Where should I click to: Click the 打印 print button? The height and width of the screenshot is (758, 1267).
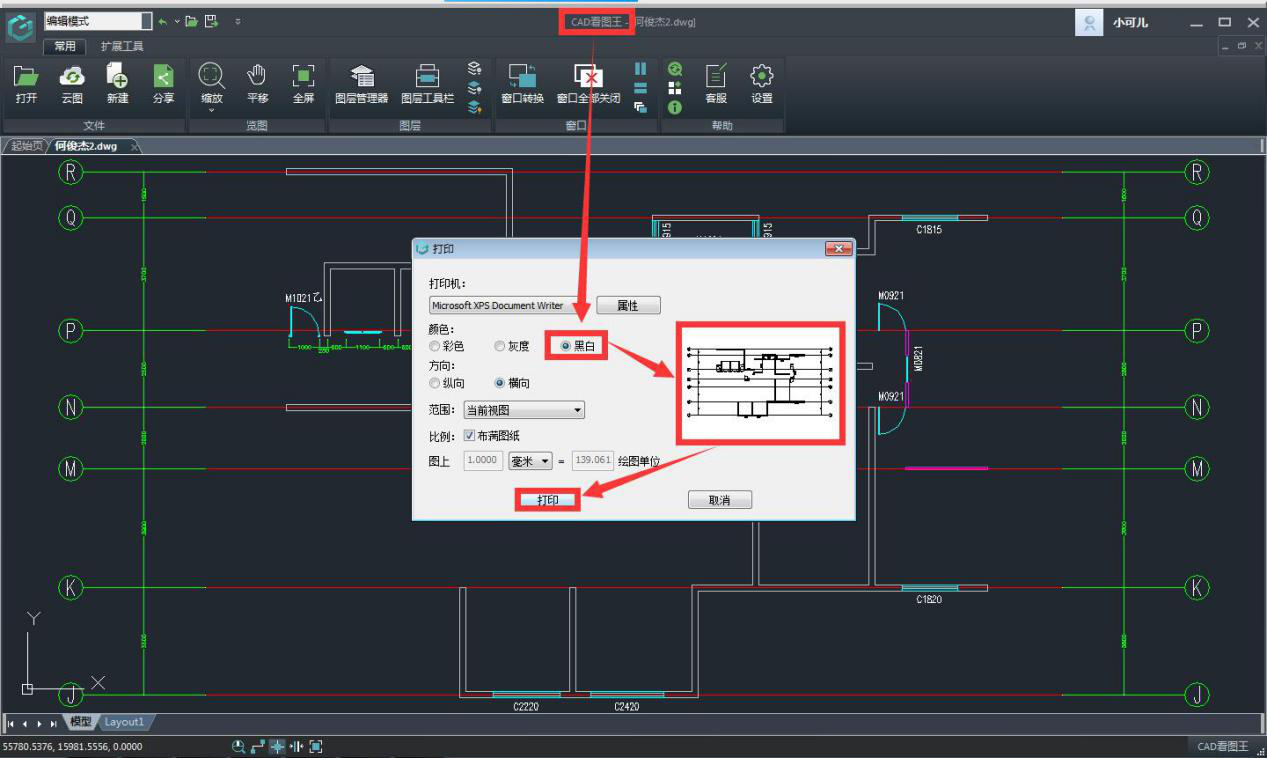coord(548,500)
